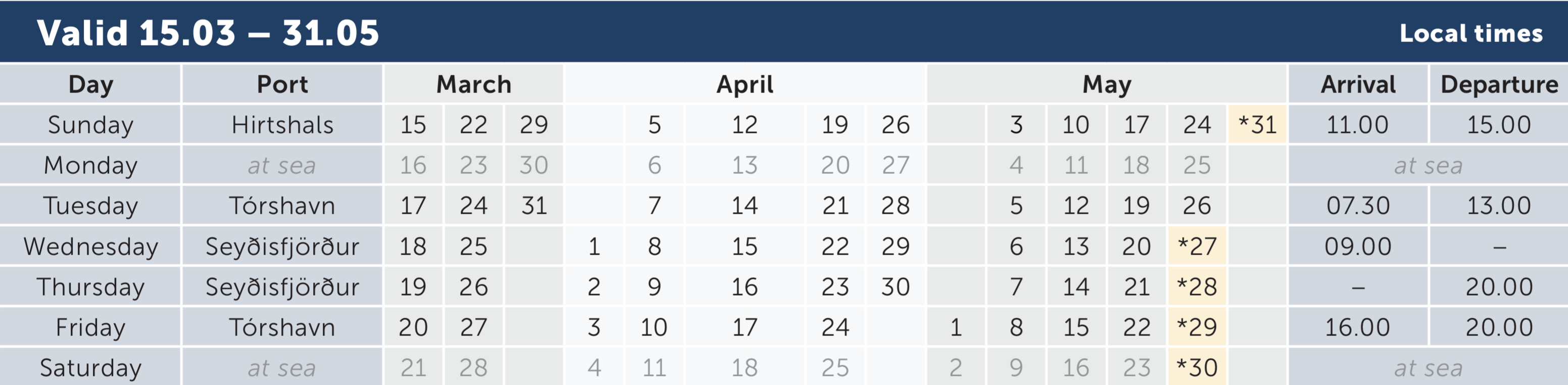Click the "March" month header
The height and width of the screenshot is (385, 1568).
pos(473,84)
